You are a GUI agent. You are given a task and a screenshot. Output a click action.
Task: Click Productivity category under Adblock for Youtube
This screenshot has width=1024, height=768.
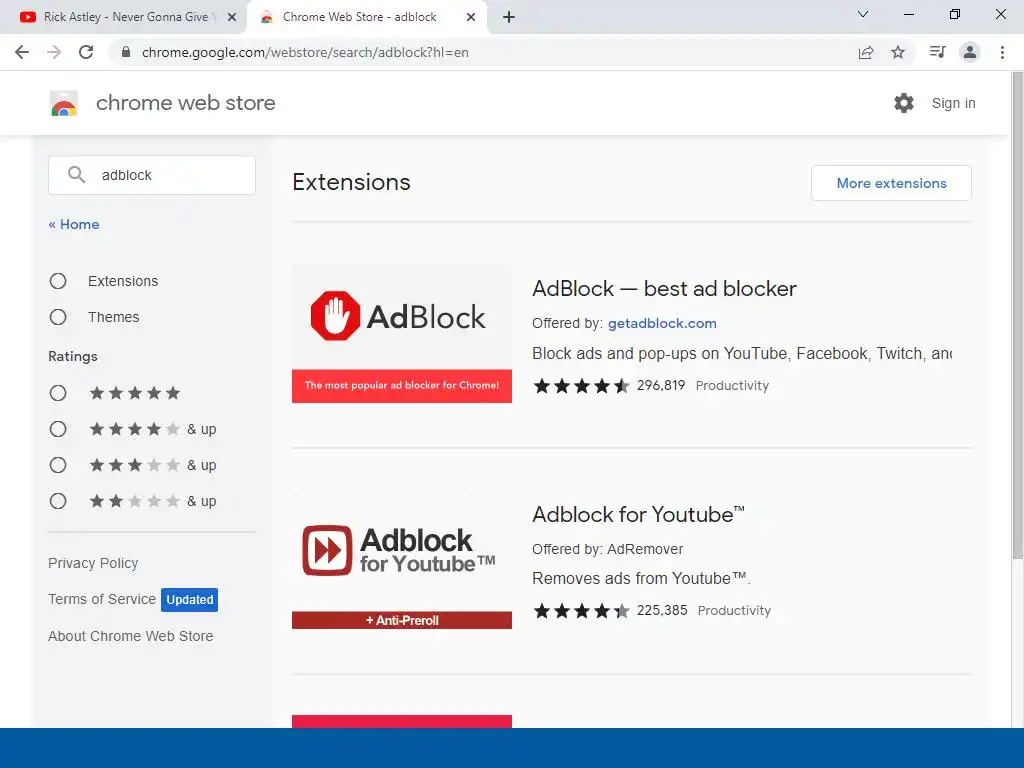(x=734, y=611)
